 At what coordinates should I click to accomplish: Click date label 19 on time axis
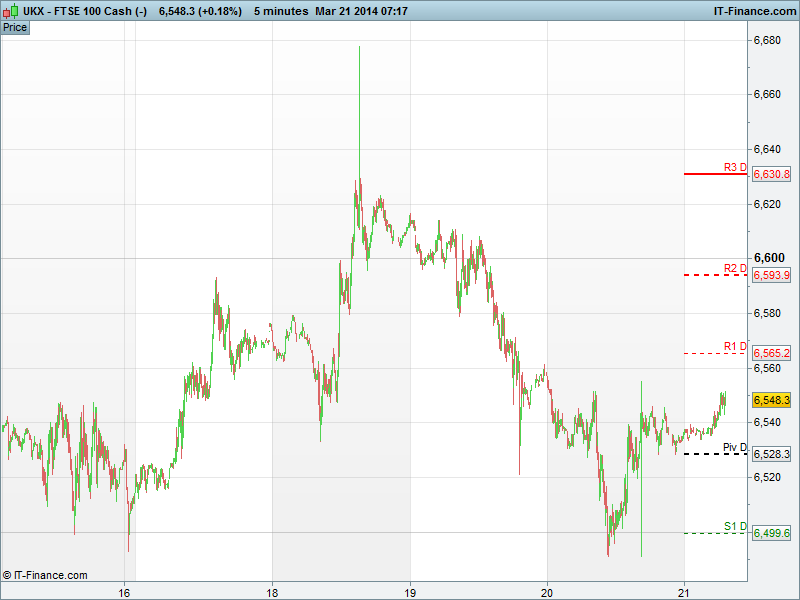click(x=410, y=591)
